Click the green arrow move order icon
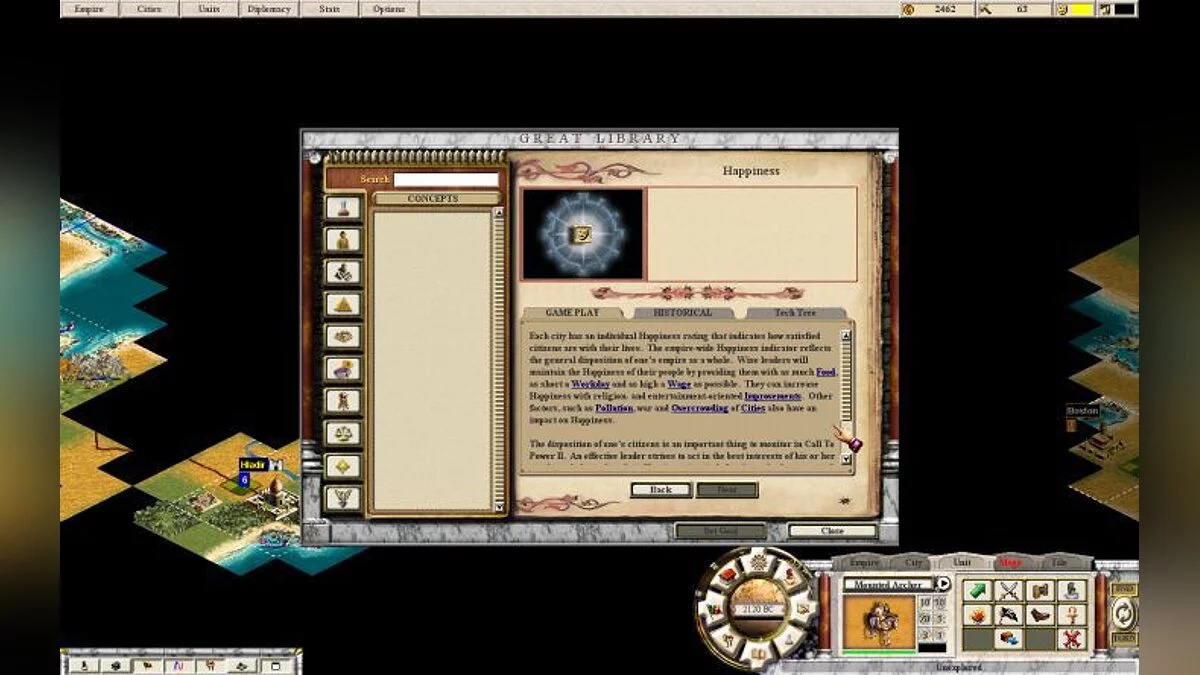This screenshot has height=675, width=1200. (977, 591)
